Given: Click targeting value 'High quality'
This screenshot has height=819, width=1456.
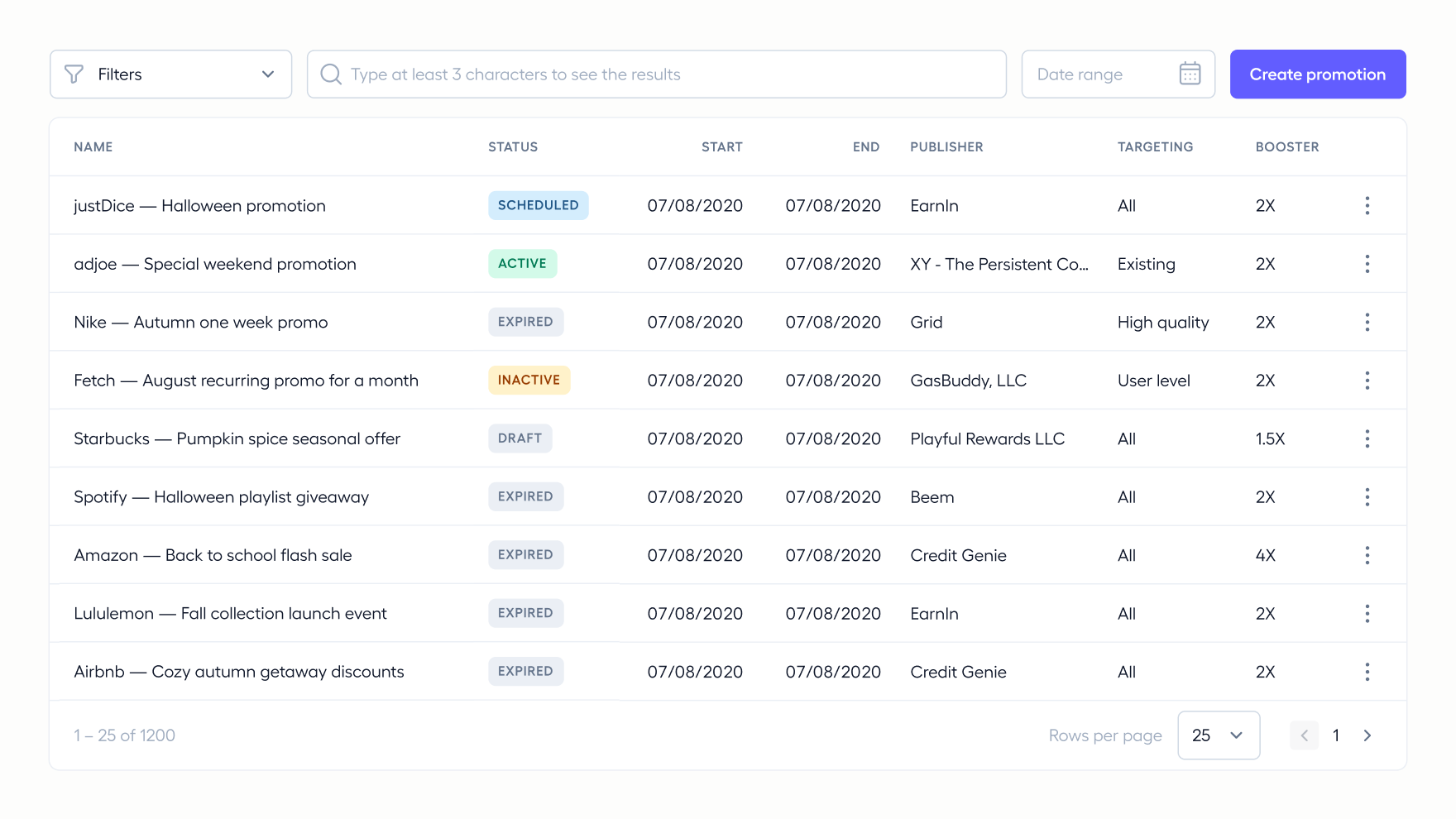Looking at the screenshot, I should point(1163,323).
